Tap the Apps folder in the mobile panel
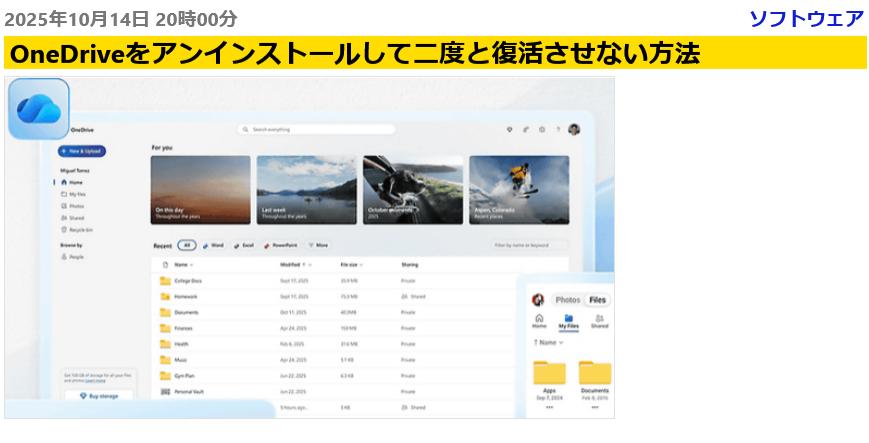This screenshot has width=869, height=443. pos(549,377)
